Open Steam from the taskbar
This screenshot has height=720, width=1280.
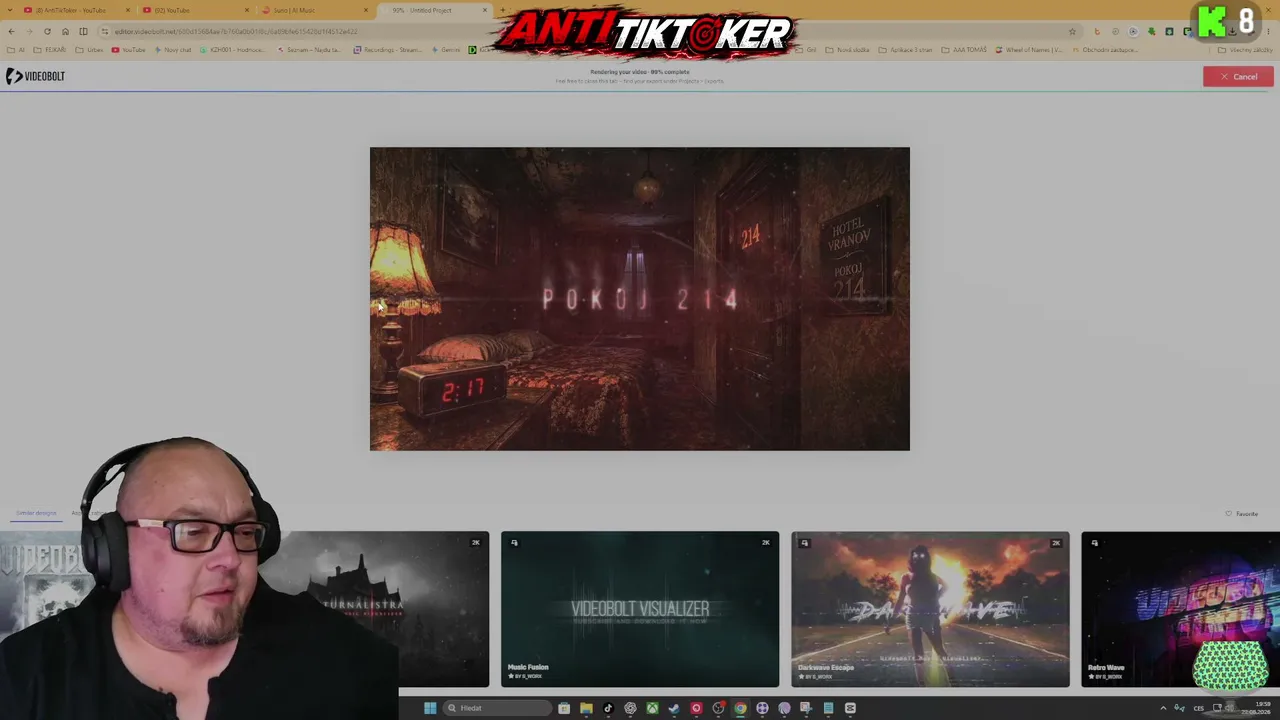674,708
